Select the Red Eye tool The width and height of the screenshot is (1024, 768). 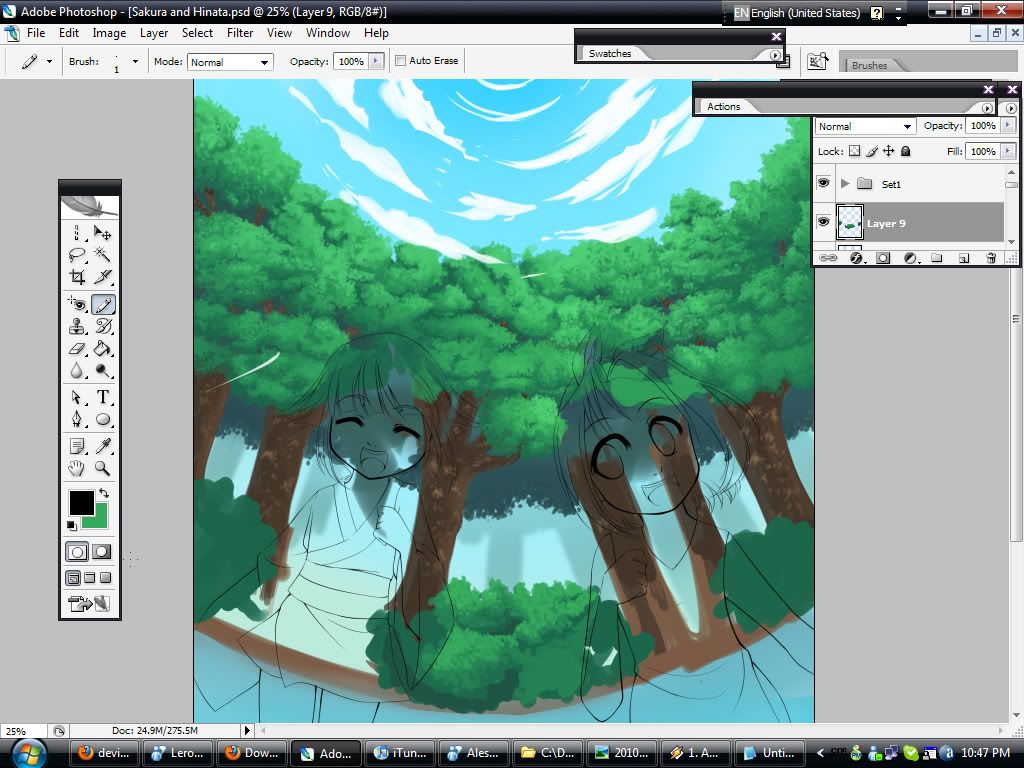(77, 304)
